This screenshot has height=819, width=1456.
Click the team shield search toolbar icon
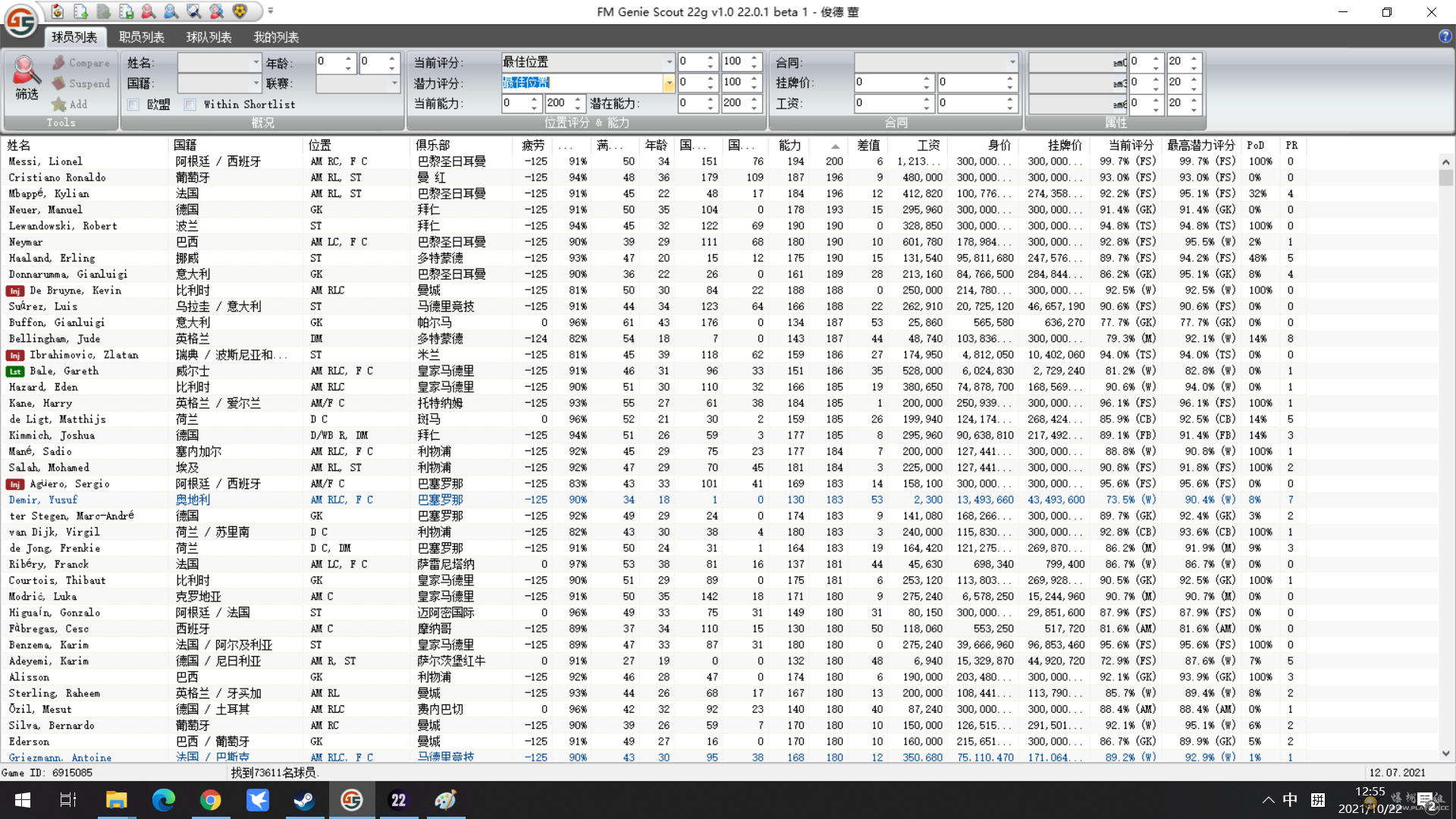[x=194, y=11]
